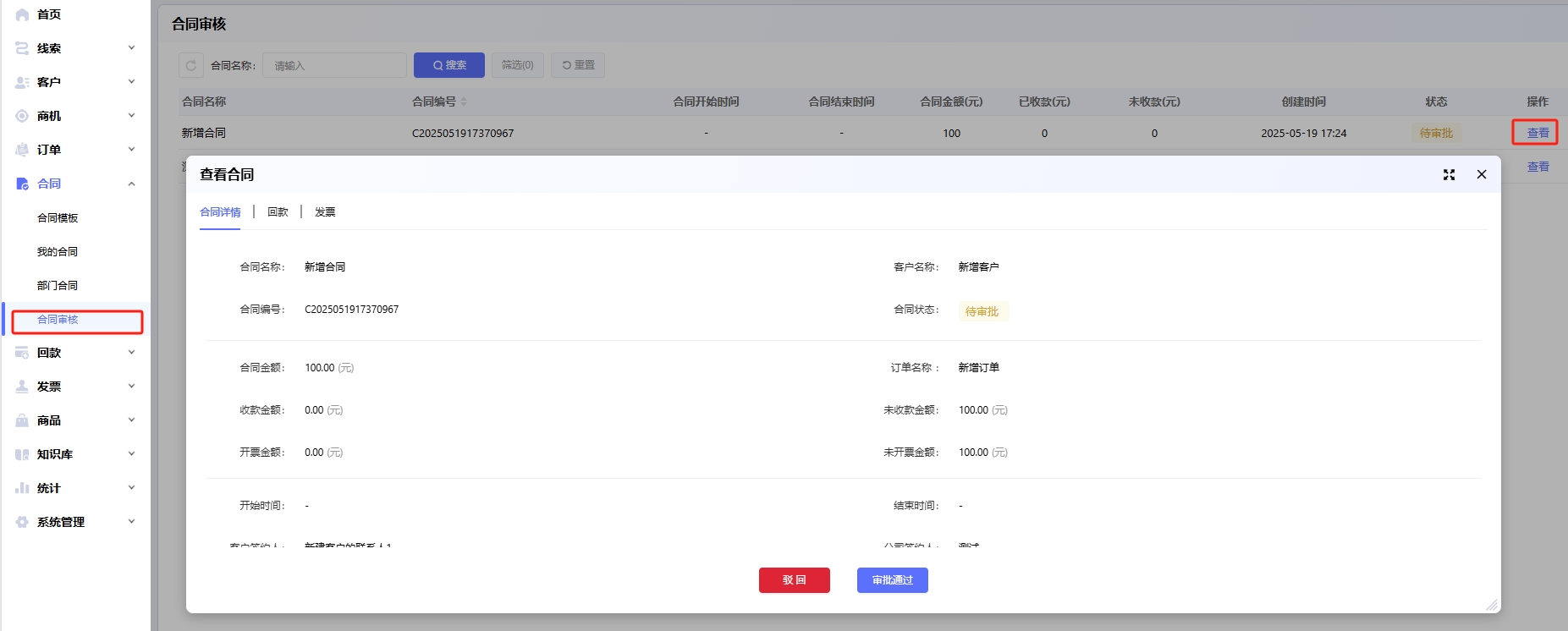Click 查看 link for 新增合同 row
This screenshot has height=631, width=1568.
coord(1537,133)
